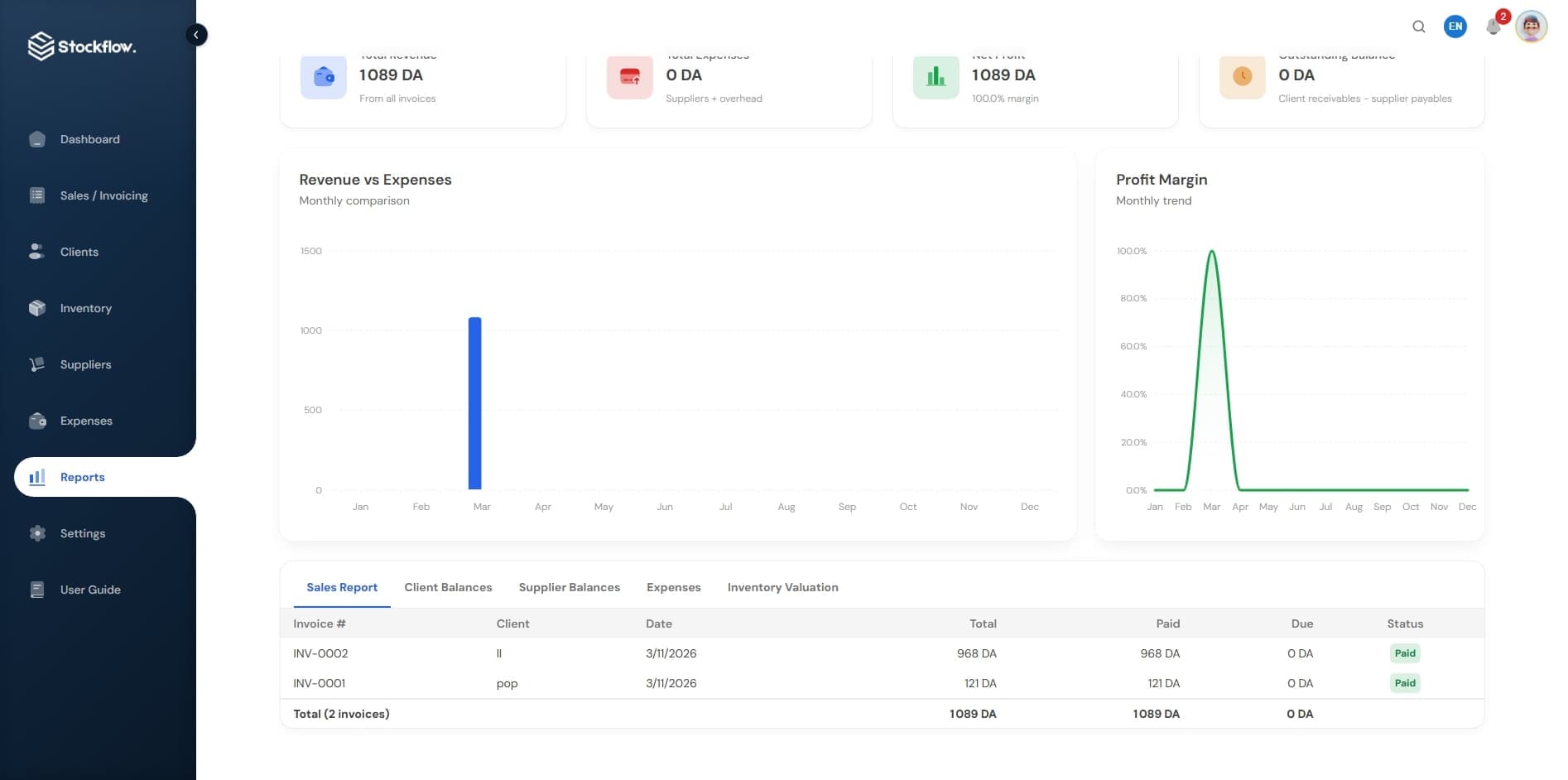This screenshot has width=1568, height=780.
Task: Switch to the Supplier Balances tab
Action: [569, 587]
